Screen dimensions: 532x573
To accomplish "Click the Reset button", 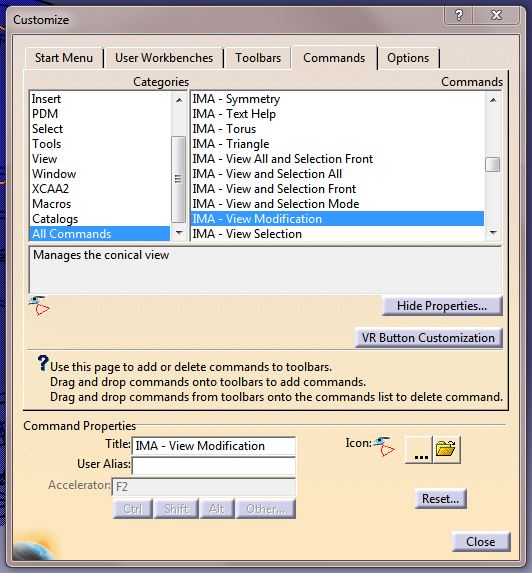I will coord(440,498).
